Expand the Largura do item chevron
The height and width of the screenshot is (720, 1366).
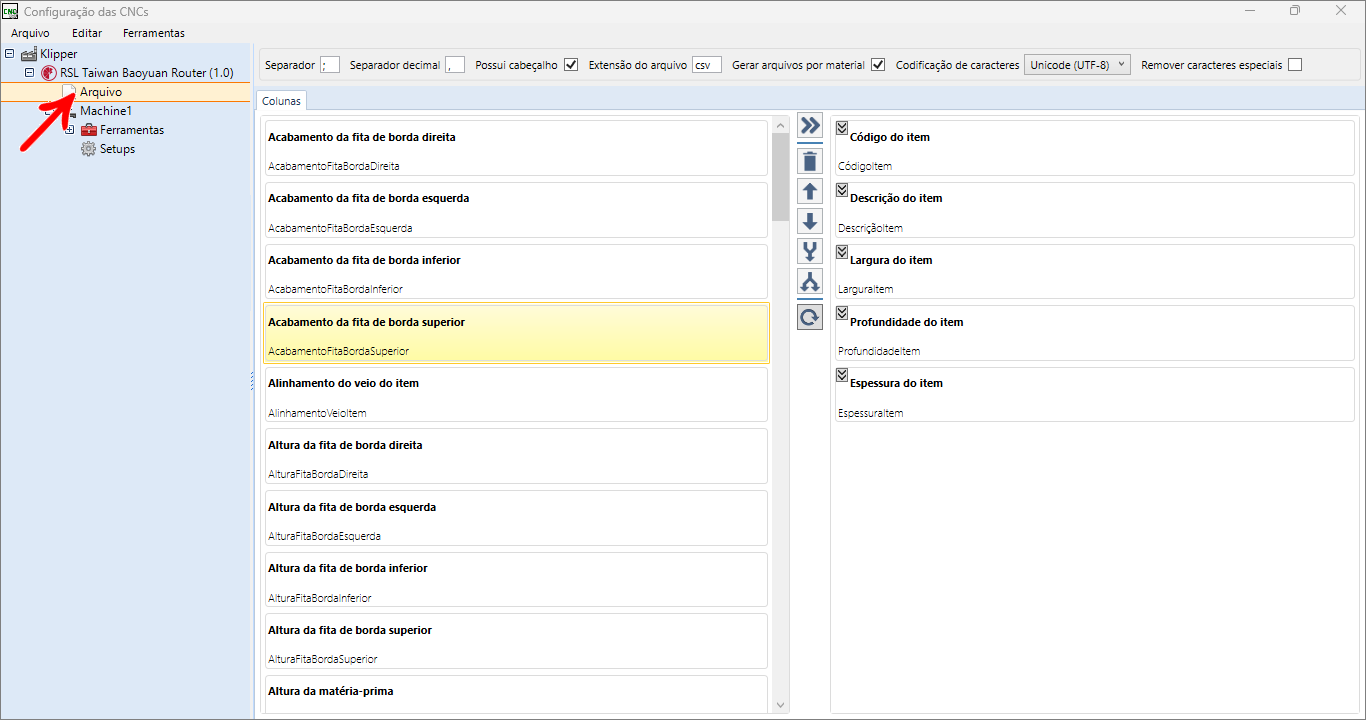(841, 251)
